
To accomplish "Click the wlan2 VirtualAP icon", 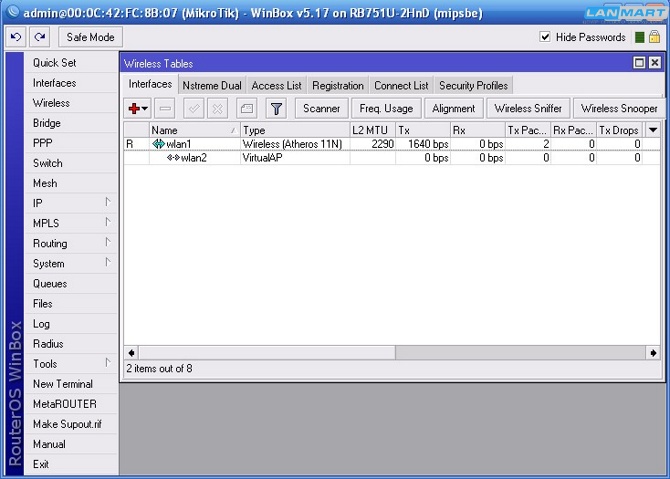I will 173,158.
